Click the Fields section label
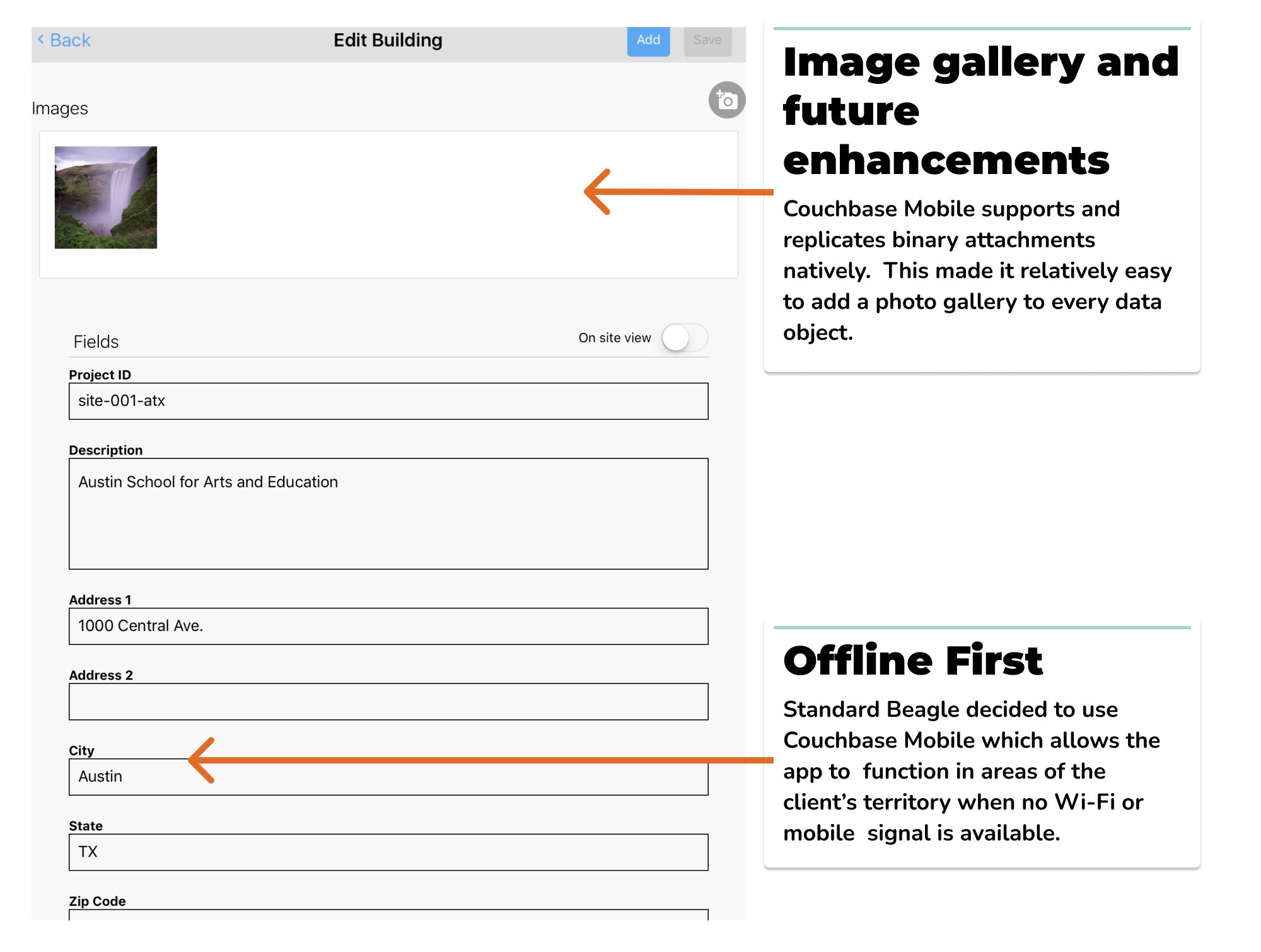Image resolution: width=1261 pixels, height=952 pixels. click(95, 341)
